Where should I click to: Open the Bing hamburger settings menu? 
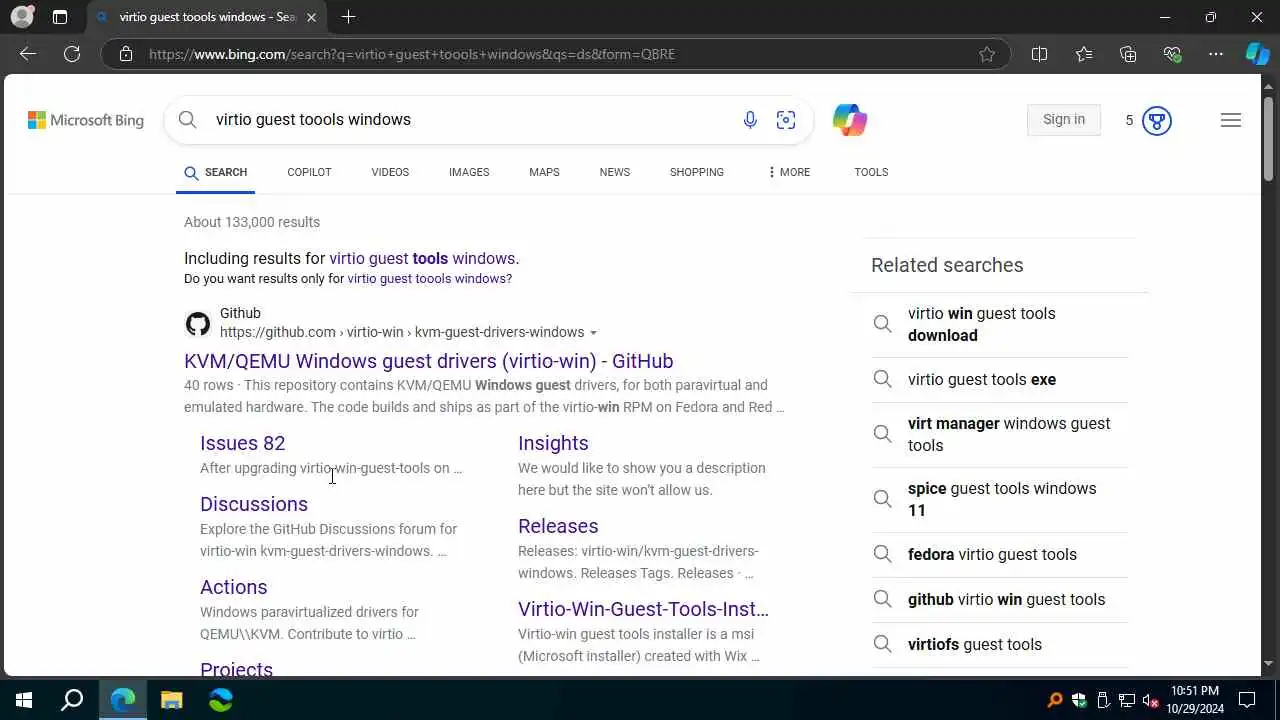1231,120
